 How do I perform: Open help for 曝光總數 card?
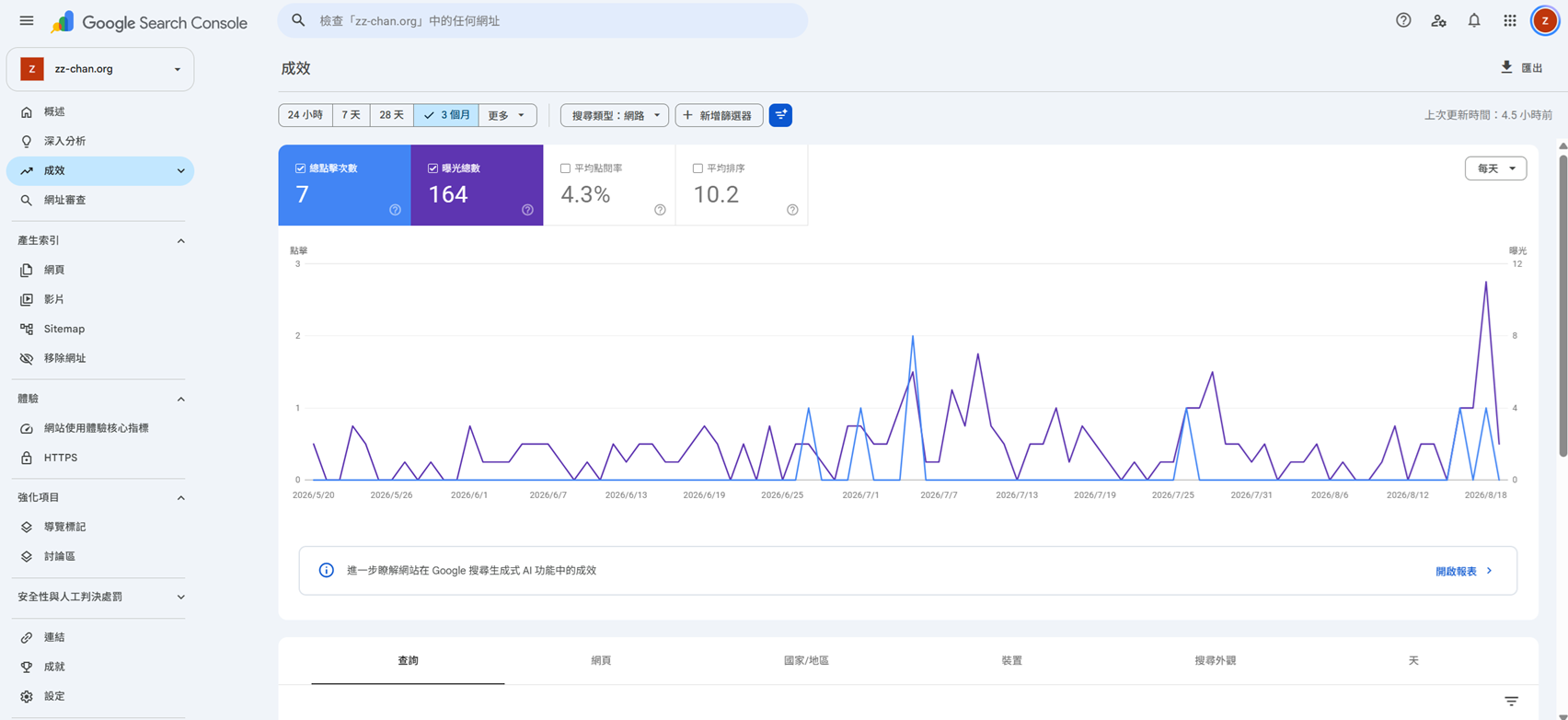527,210
